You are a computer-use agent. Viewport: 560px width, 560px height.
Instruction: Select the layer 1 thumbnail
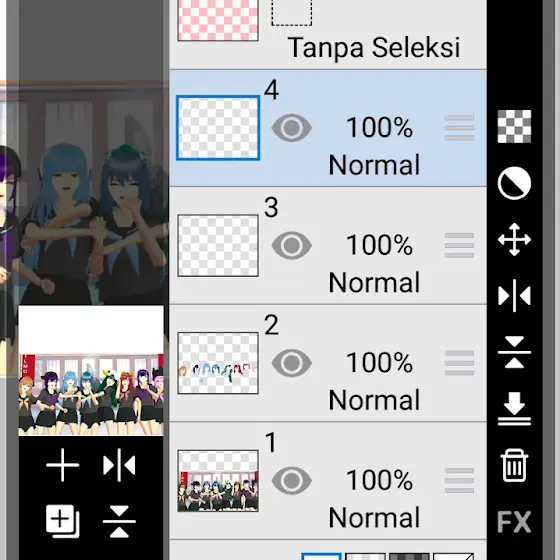(218, 481)
